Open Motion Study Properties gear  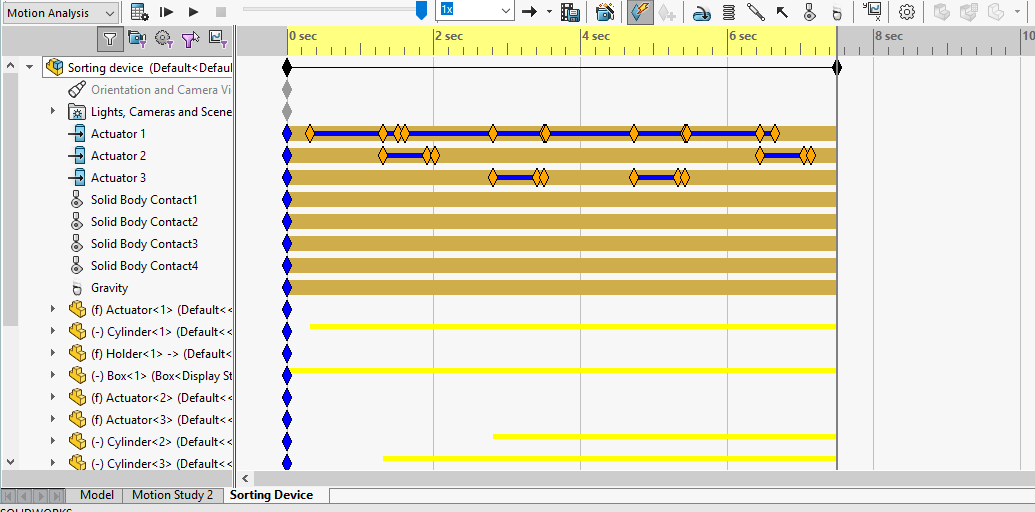pyautogui.click(x=907, y=12)
